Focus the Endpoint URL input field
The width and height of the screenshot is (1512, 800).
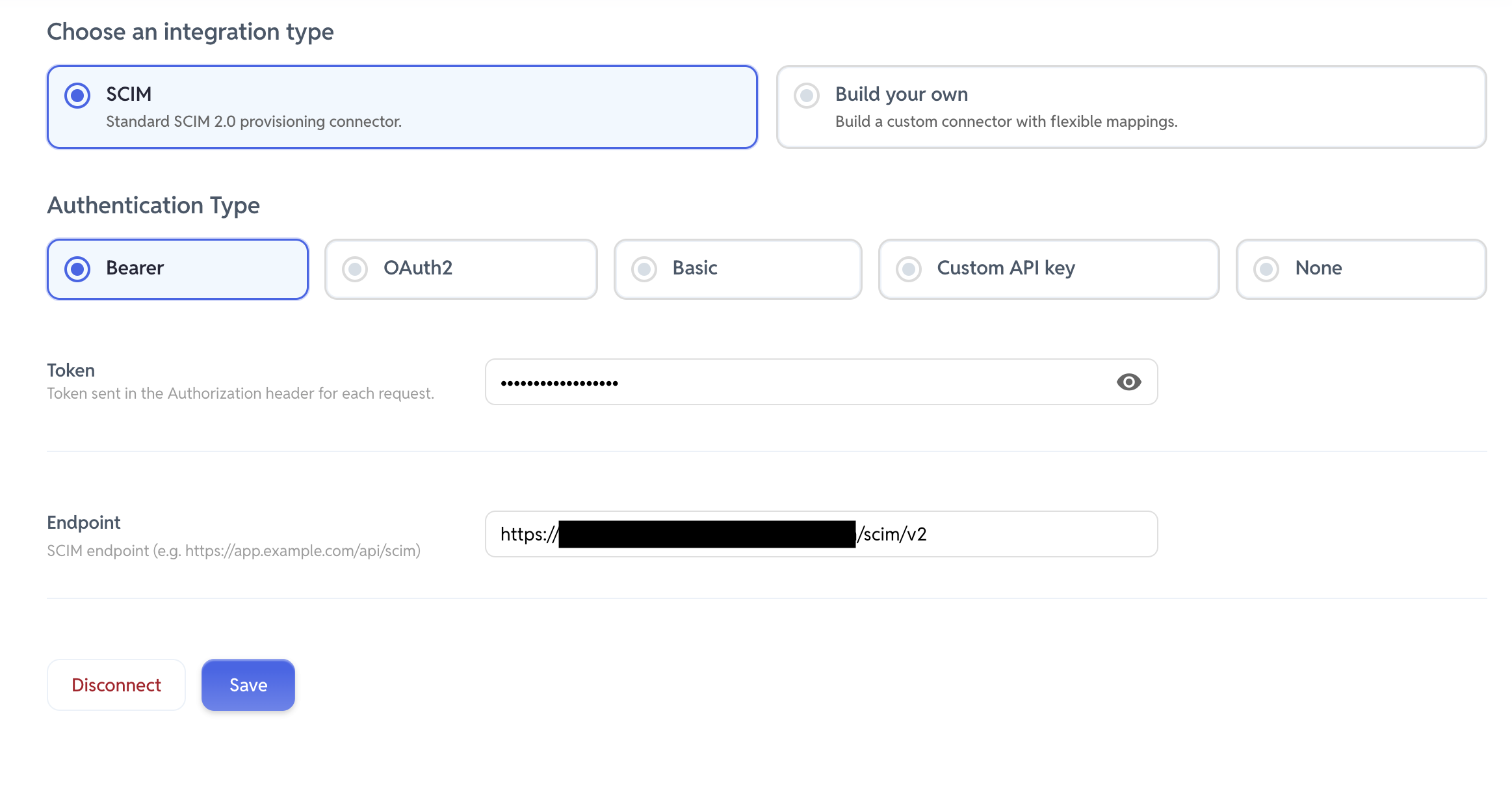point(1040,535)
